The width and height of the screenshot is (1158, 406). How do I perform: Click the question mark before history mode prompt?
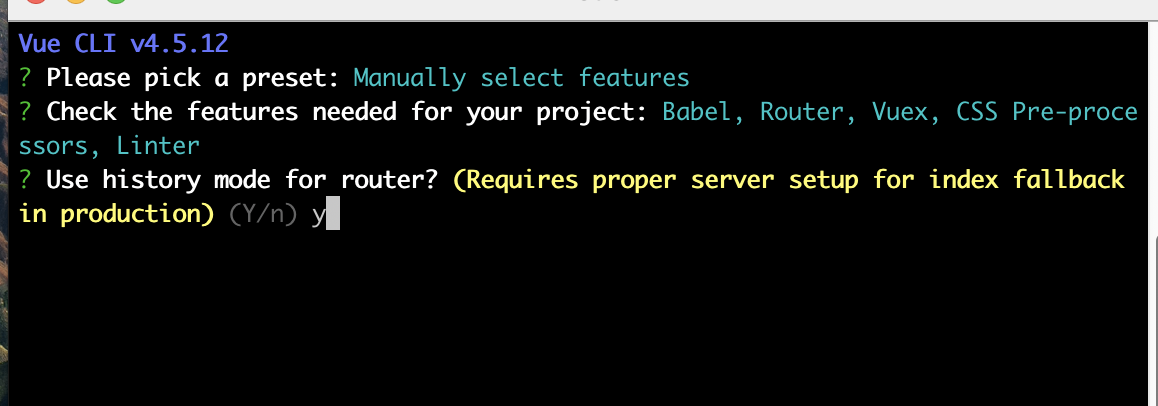(x=25, y=179)
